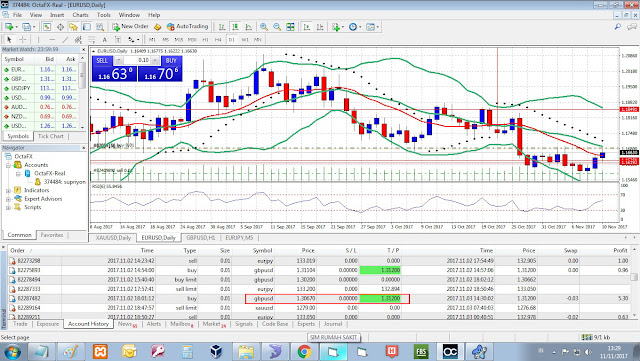The width and height of the screenshot is (640, 361).
Task: Switch timeframe to M15
Action: [178, 40]
